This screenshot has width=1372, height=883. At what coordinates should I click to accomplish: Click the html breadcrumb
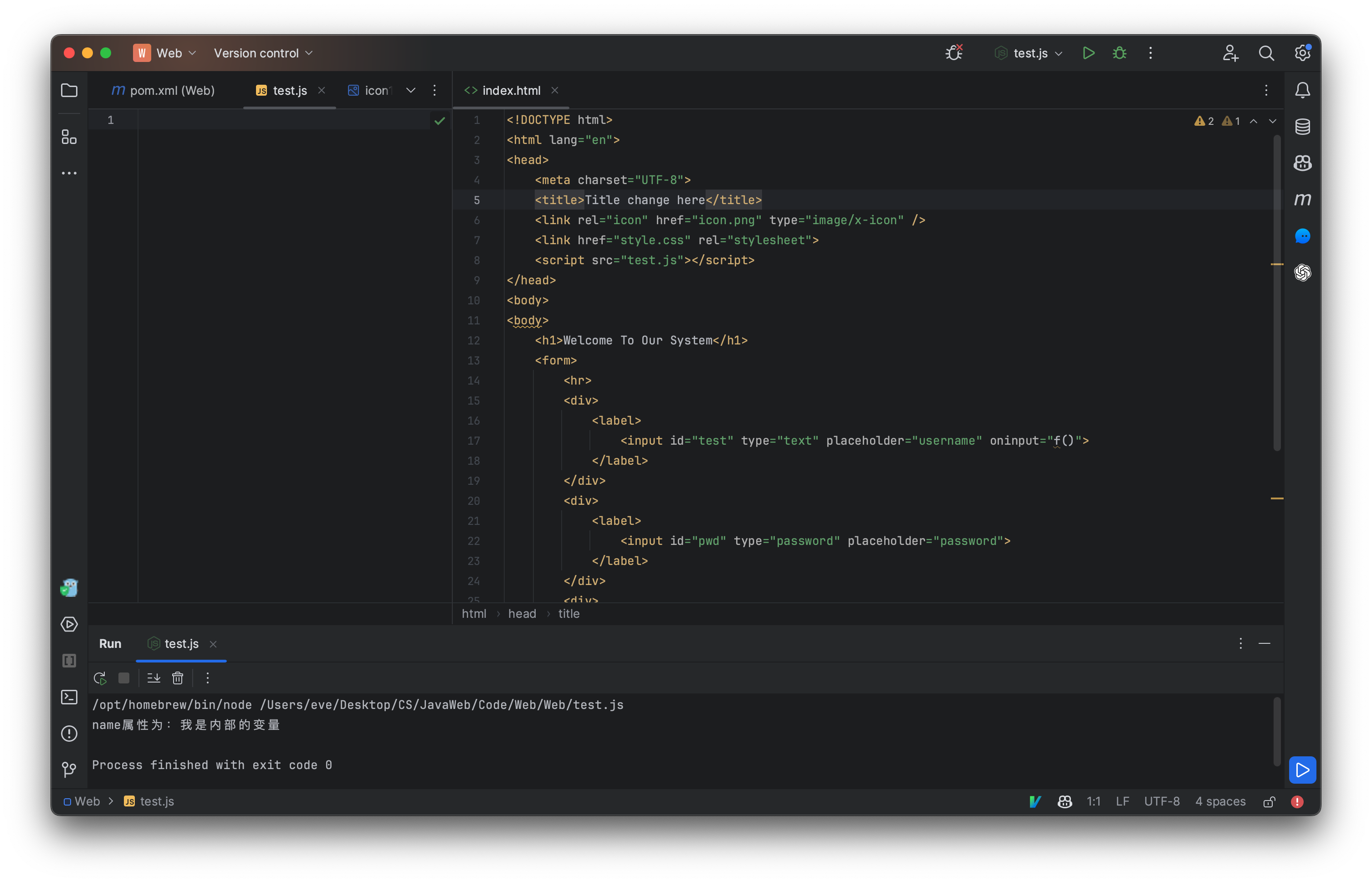[474, 614]
